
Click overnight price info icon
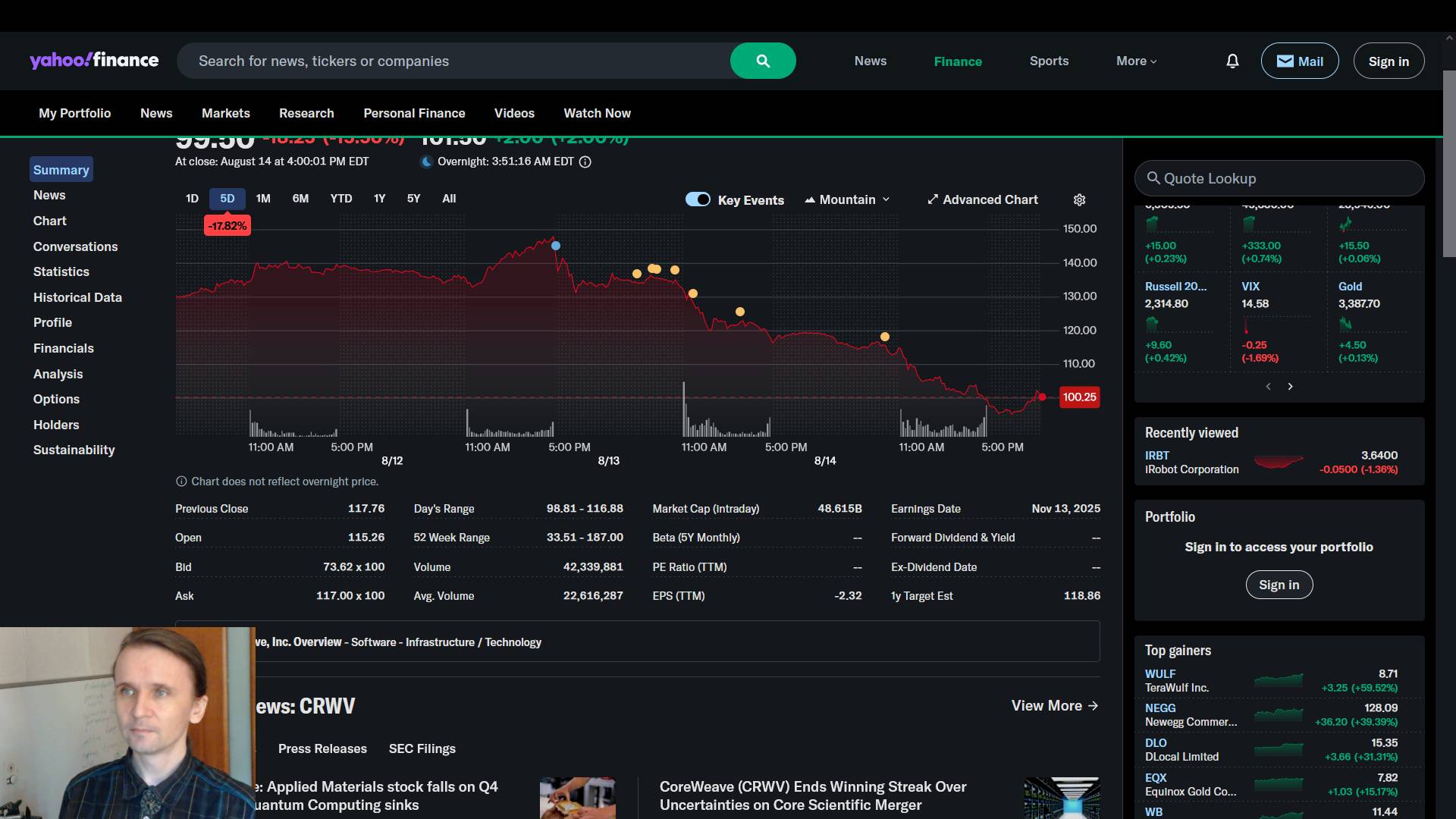pos(585,162)
